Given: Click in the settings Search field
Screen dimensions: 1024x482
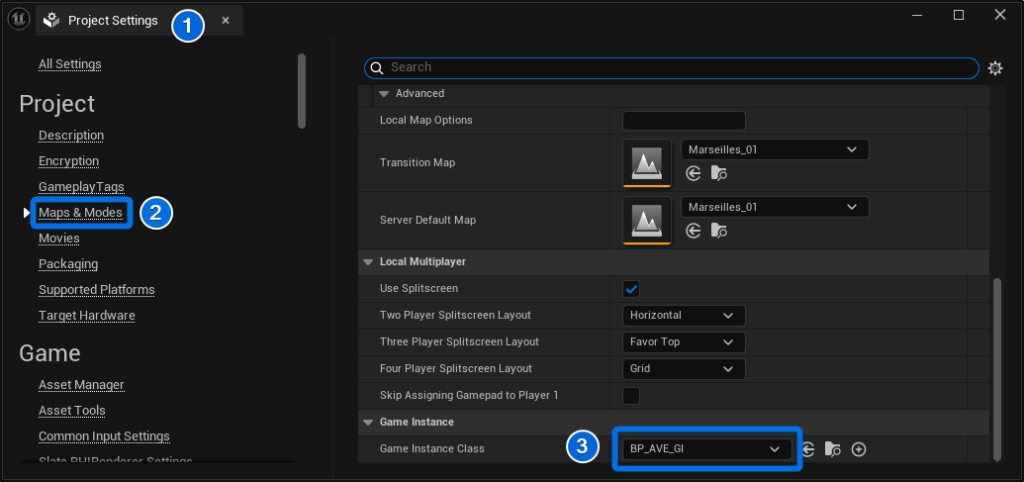Looking at the screenshot, I should tap(670, 68).
